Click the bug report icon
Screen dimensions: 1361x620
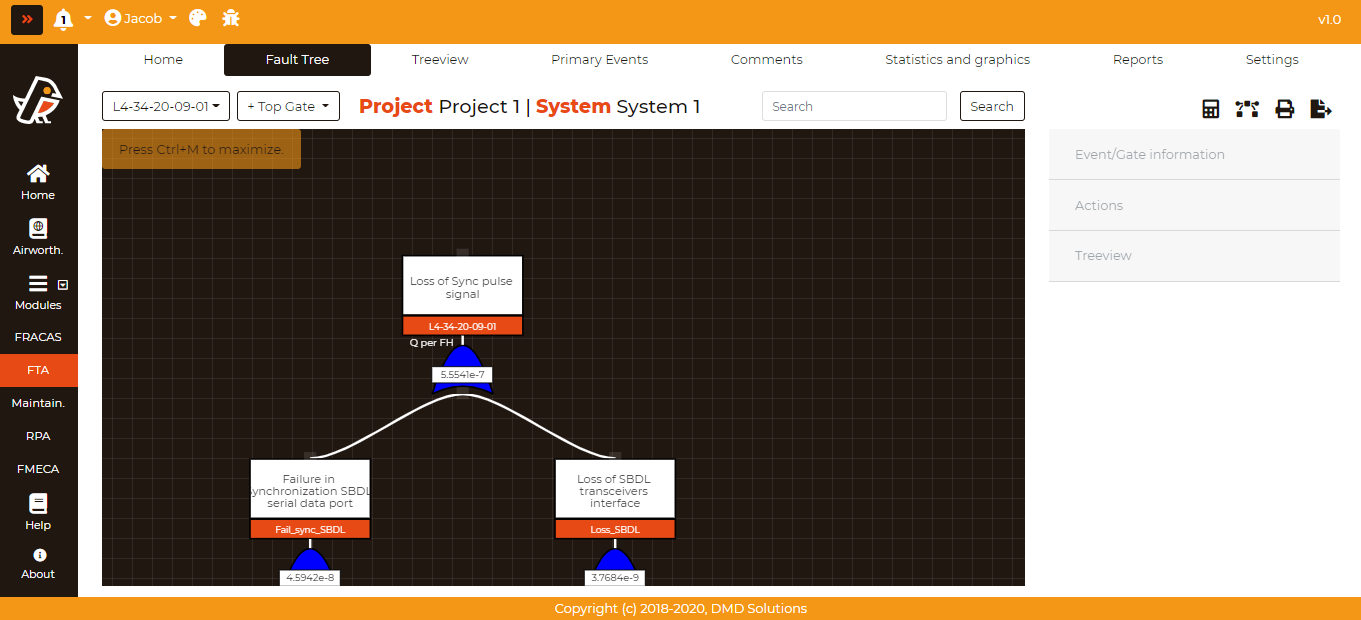(231, 18)
